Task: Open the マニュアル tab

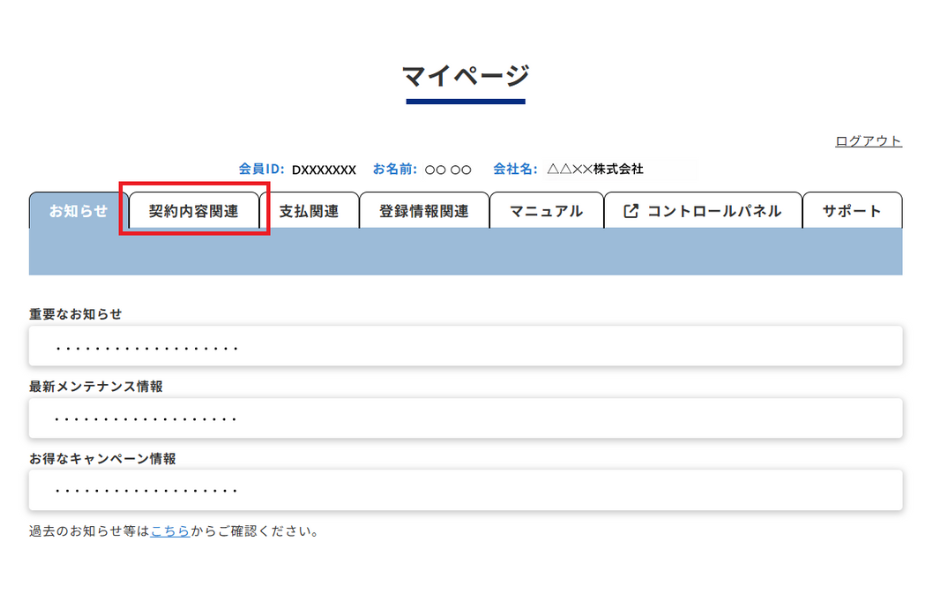Action: [x=546, y=211]
